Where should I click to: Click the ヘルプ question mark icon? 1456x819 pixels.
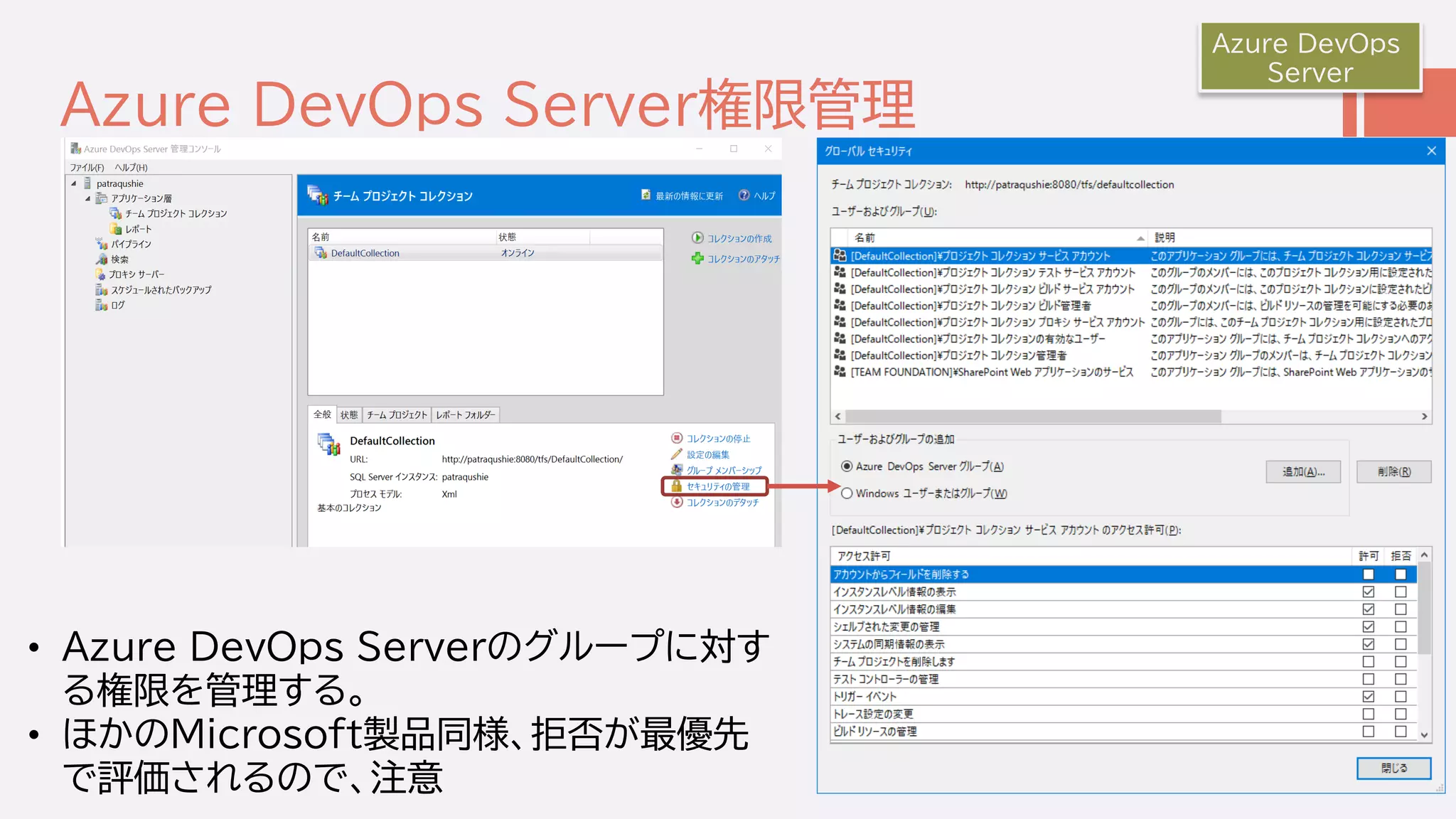click(744, 195)
